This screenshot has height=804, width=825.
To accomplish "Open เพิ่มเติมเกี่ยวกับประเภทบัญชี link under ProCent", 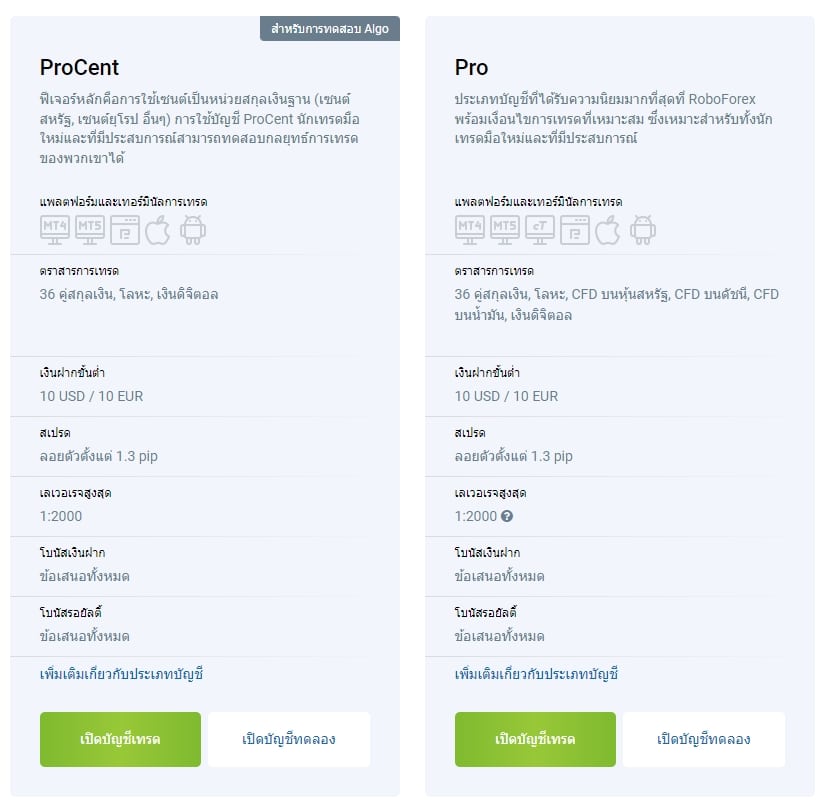I will [x=122, y=674].
